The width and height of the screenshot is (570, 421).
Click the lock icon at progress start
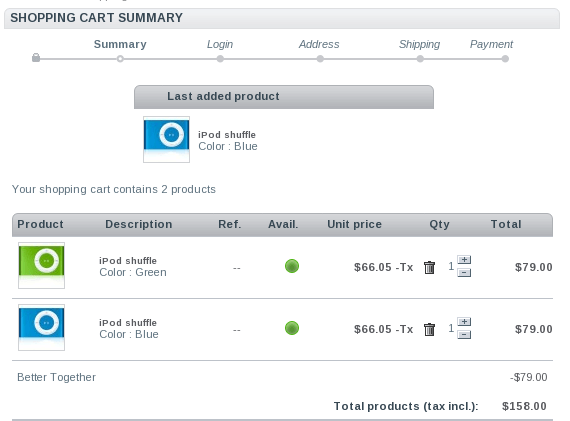click(36, 57)
